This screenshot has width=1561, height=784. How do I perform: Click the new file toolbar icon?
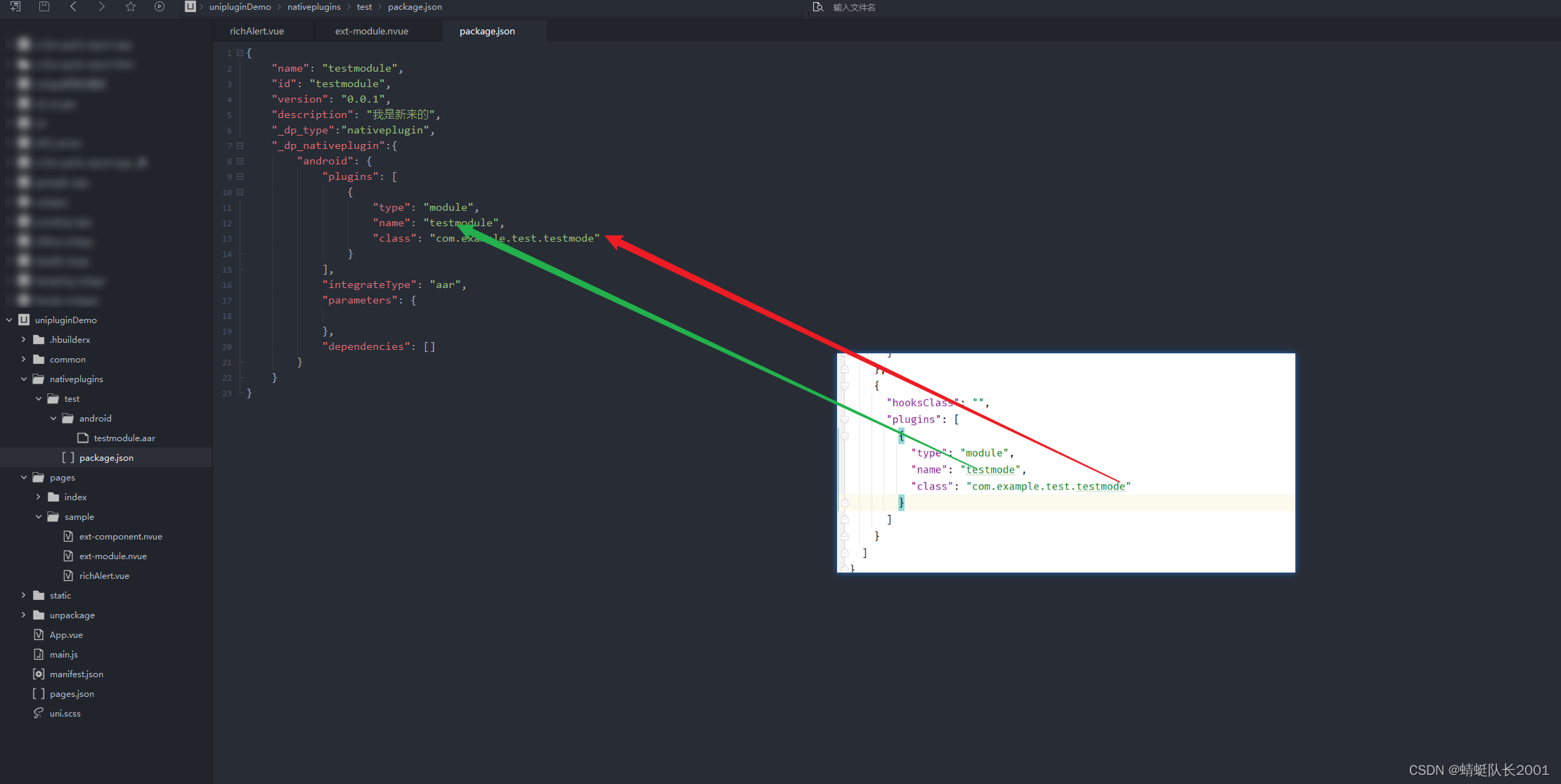(15, 6)
